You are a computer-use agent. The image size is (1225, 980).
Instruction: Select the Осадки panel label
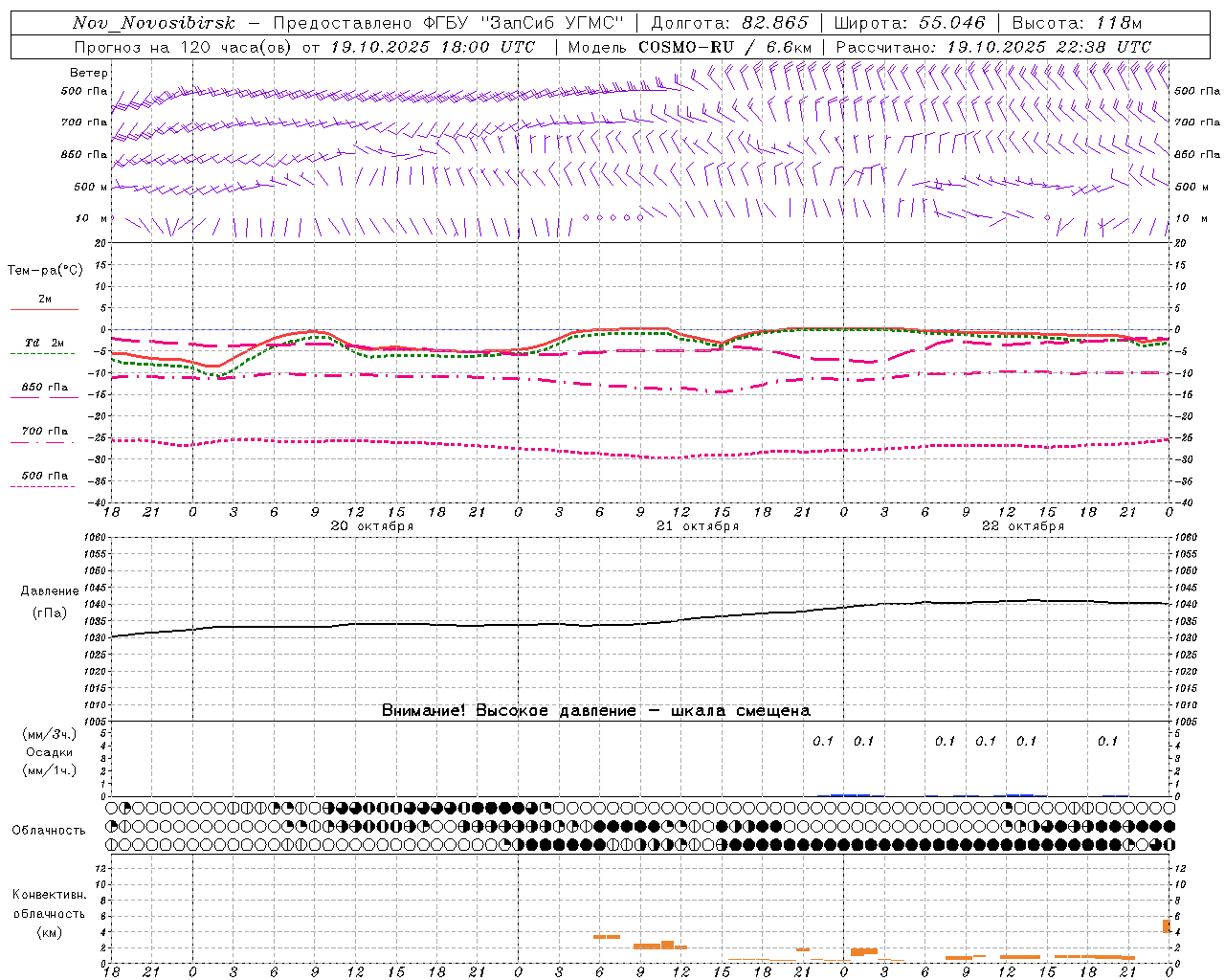(49, 752)
